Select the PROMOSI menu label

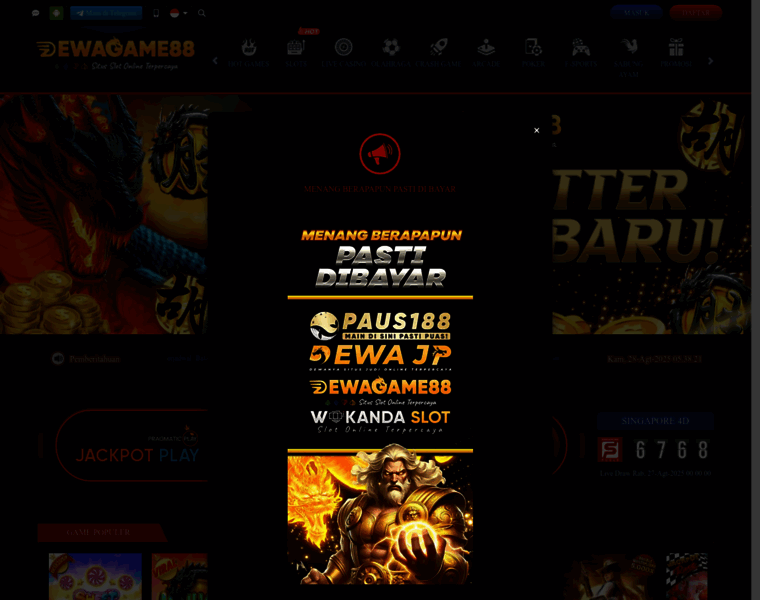(x=676, y=63)
